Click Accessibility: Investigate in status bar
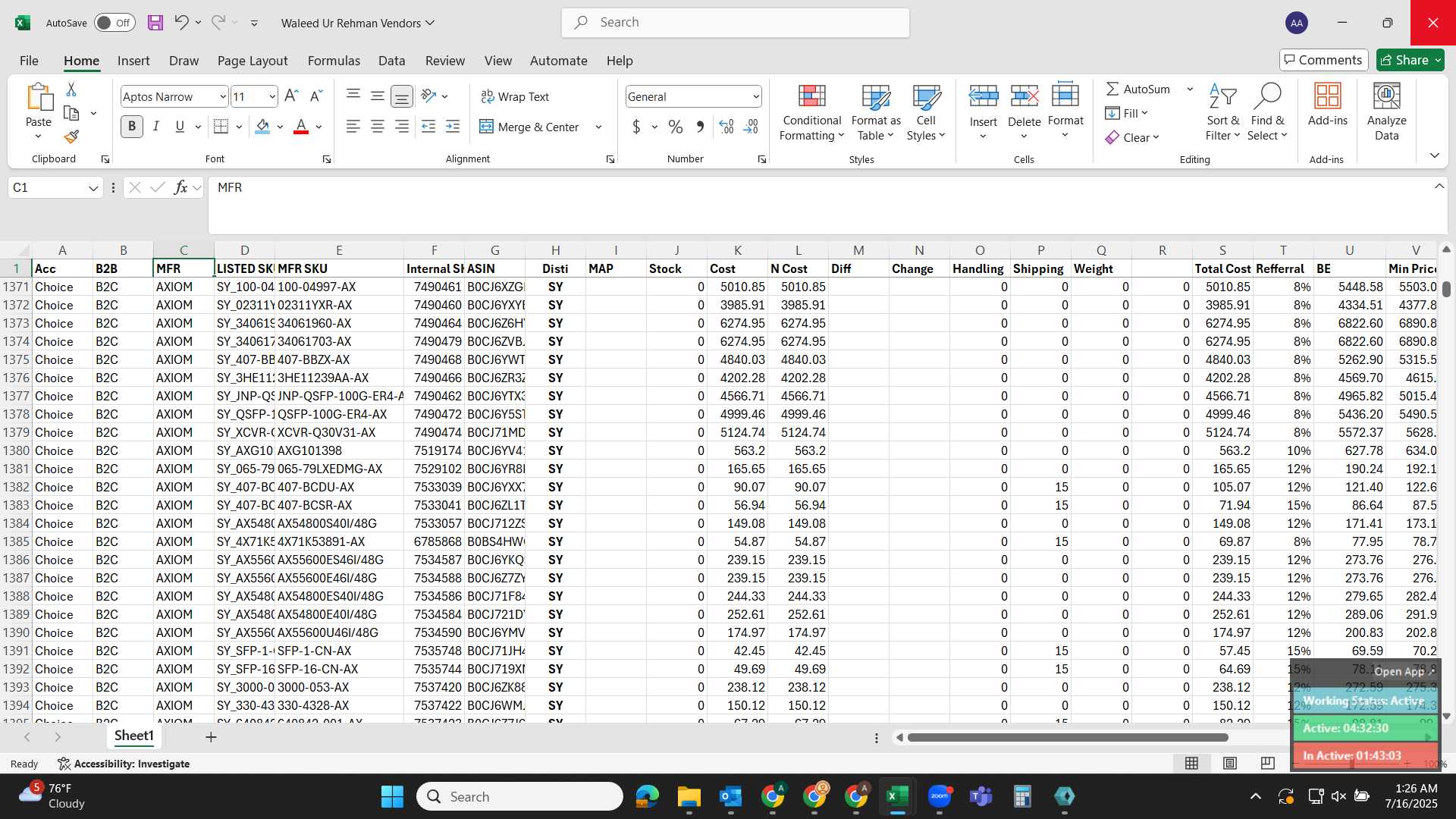The width and height of the screenshot is (1456, 819). tap(124, 764)
